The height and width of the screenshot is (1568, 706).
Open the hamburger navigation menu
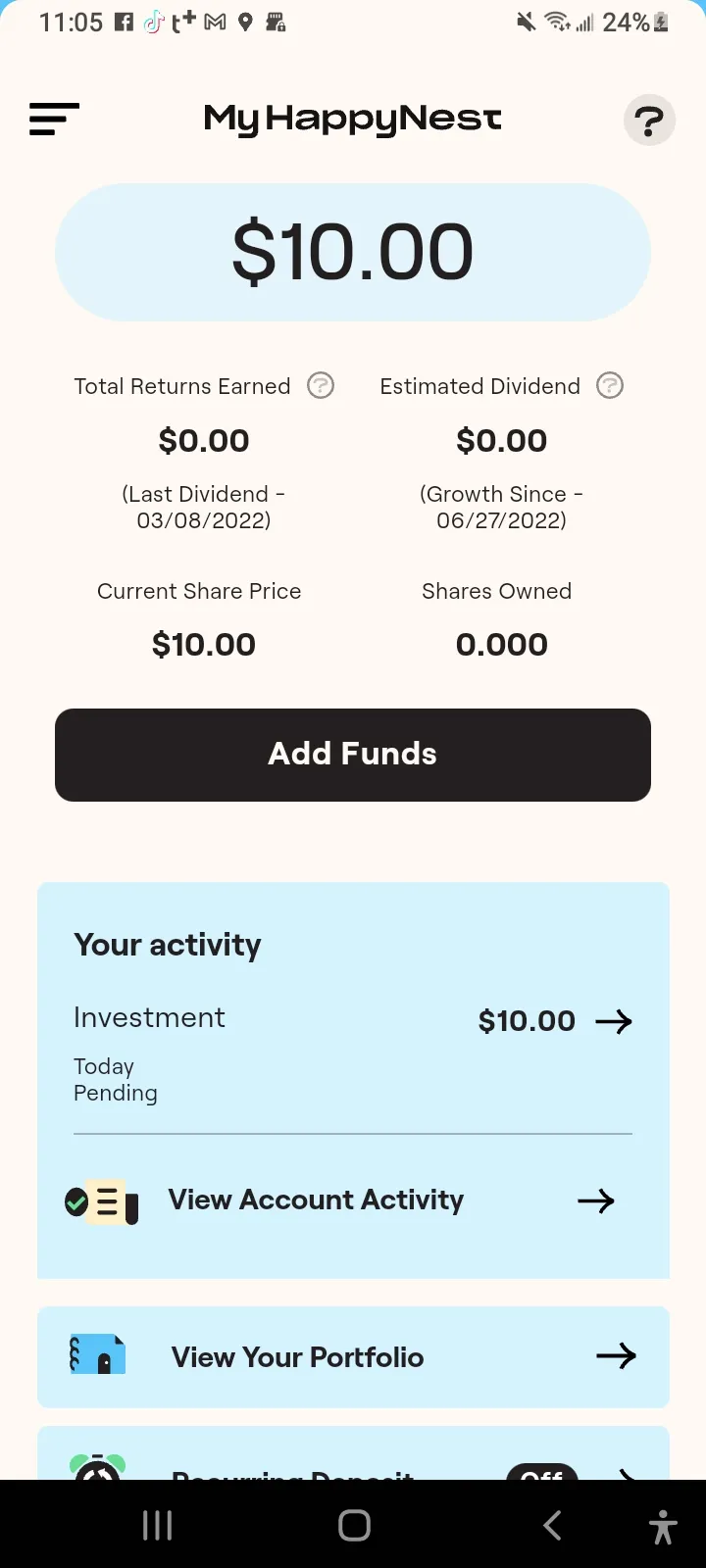(54, 120)
